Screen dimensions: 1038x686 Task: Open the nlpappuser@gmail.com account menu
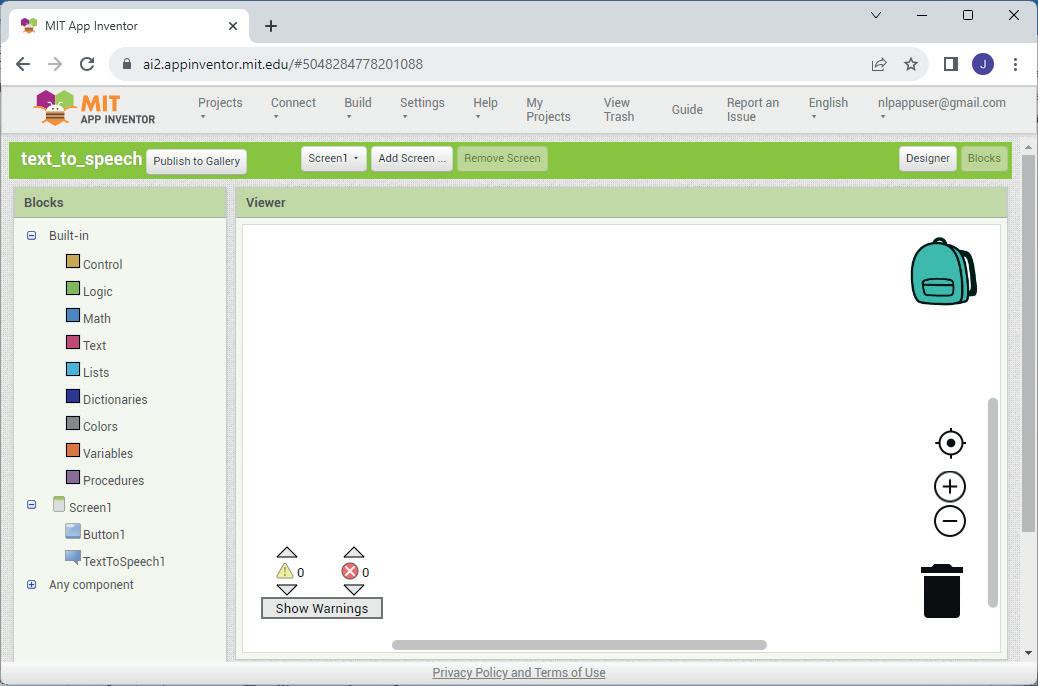point(941,109)
